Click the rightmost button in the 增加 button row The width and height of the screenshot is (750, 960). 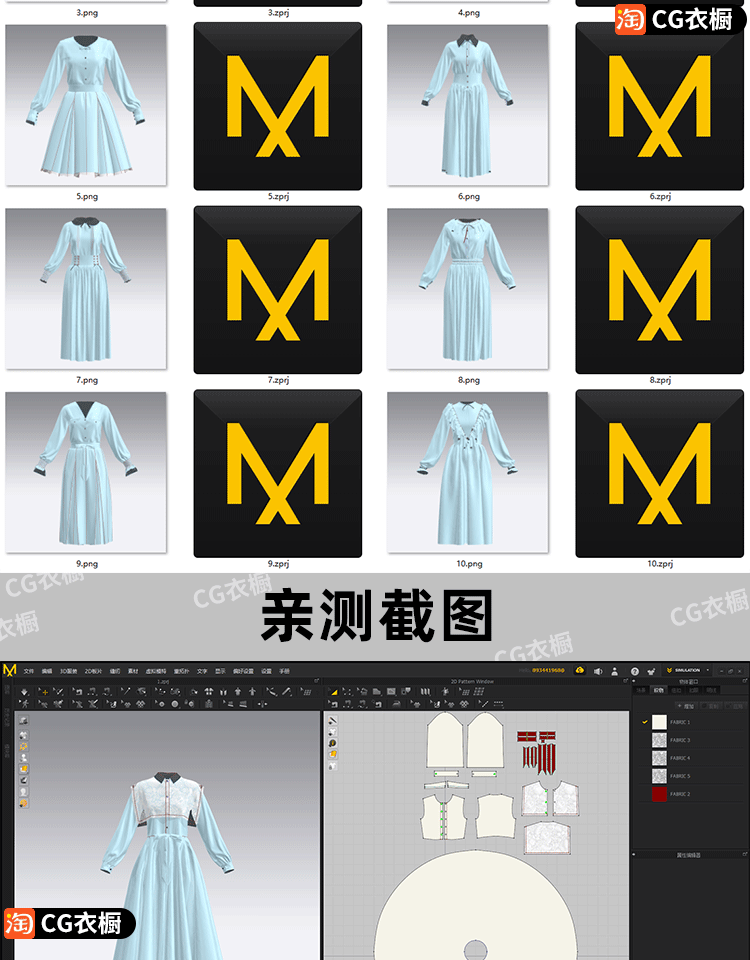tap(737, 706)
